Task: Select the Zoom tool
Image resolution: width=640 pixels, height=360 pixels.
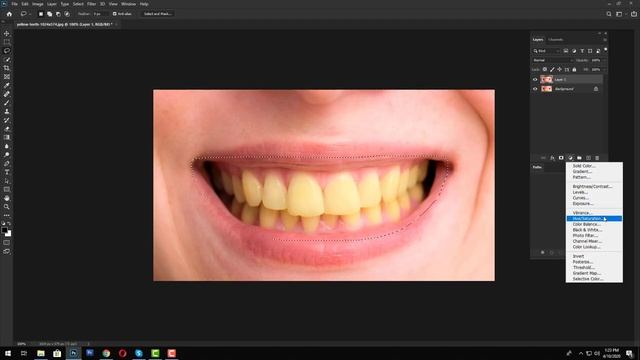Action: (7, 207)
